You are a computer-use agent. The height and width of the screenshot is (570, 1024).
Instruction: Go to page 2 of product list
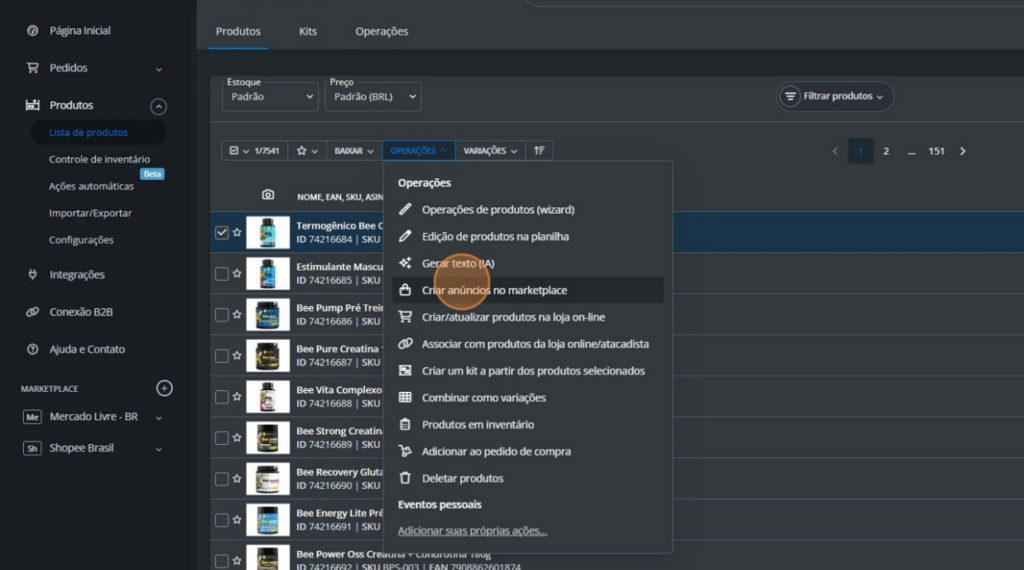(886, 151)
